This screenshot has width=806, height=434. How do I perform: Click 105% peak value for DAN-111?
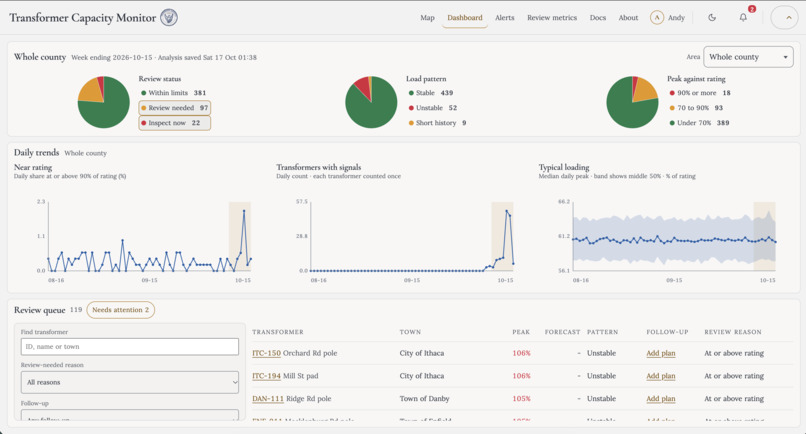coord(521,399)
